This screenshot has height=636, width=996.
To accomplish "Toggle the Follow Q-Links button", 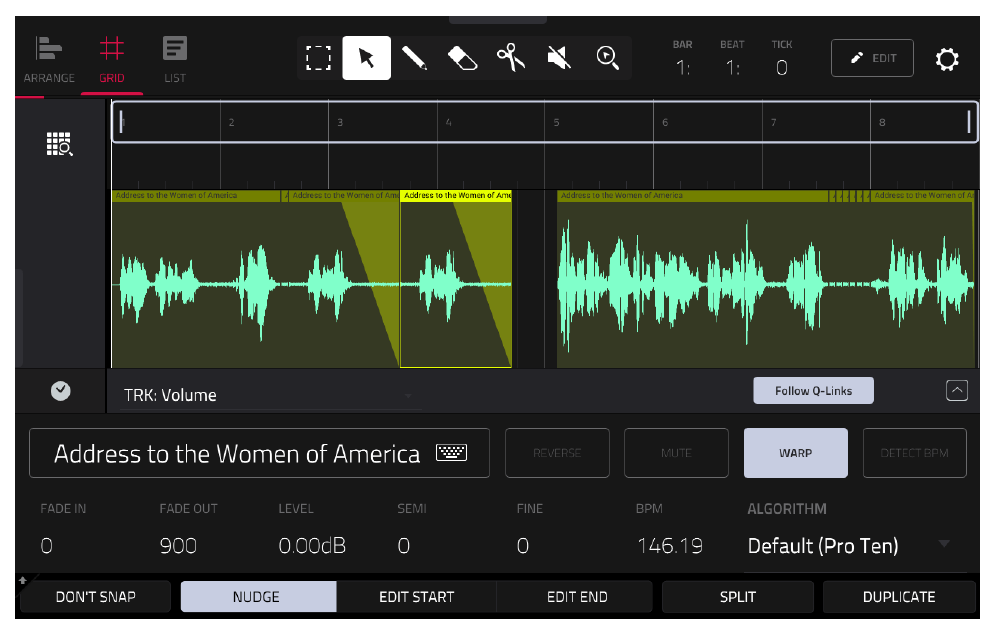I will (813, 391).
